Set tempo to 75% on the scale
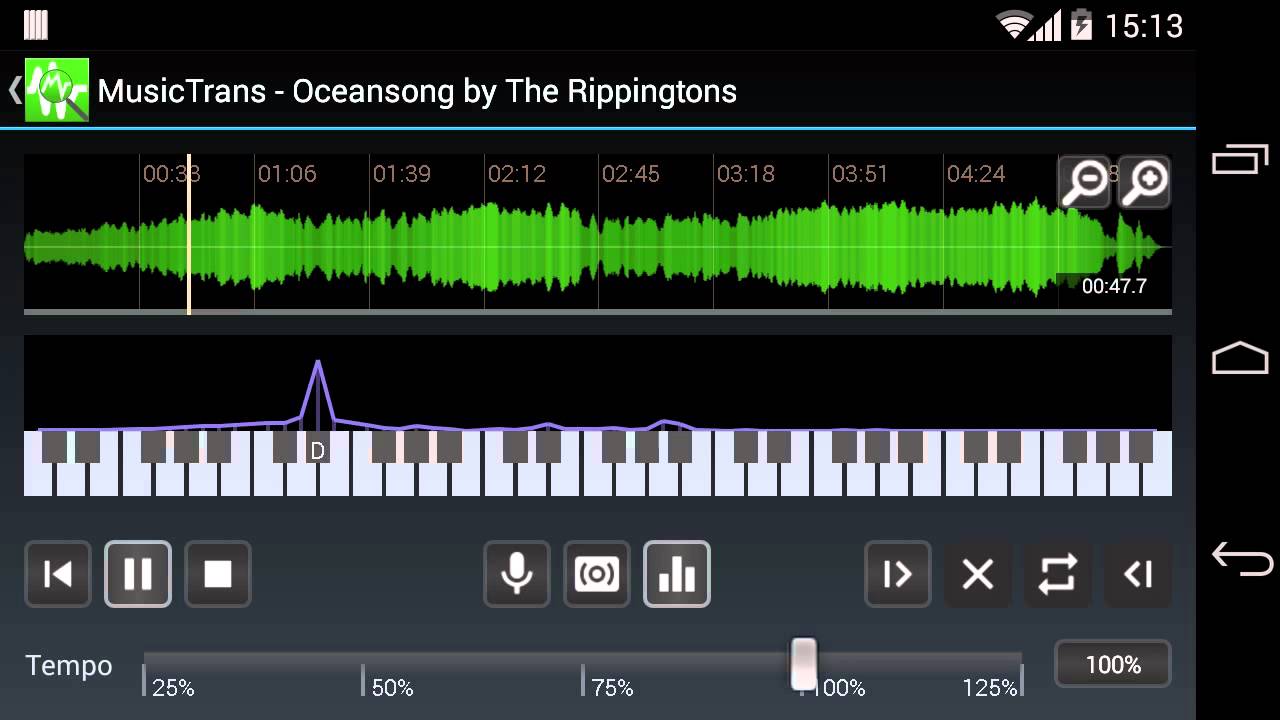This screenshot has height=720, width=1280. 612,688
